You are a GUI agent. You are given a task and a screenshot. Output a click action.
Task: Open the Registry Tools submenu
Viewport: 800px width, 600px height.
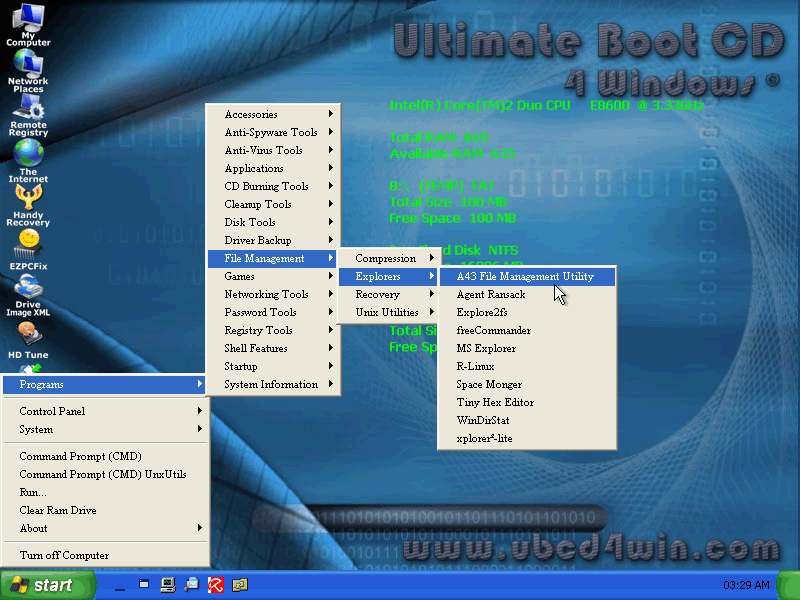(272, 330)
